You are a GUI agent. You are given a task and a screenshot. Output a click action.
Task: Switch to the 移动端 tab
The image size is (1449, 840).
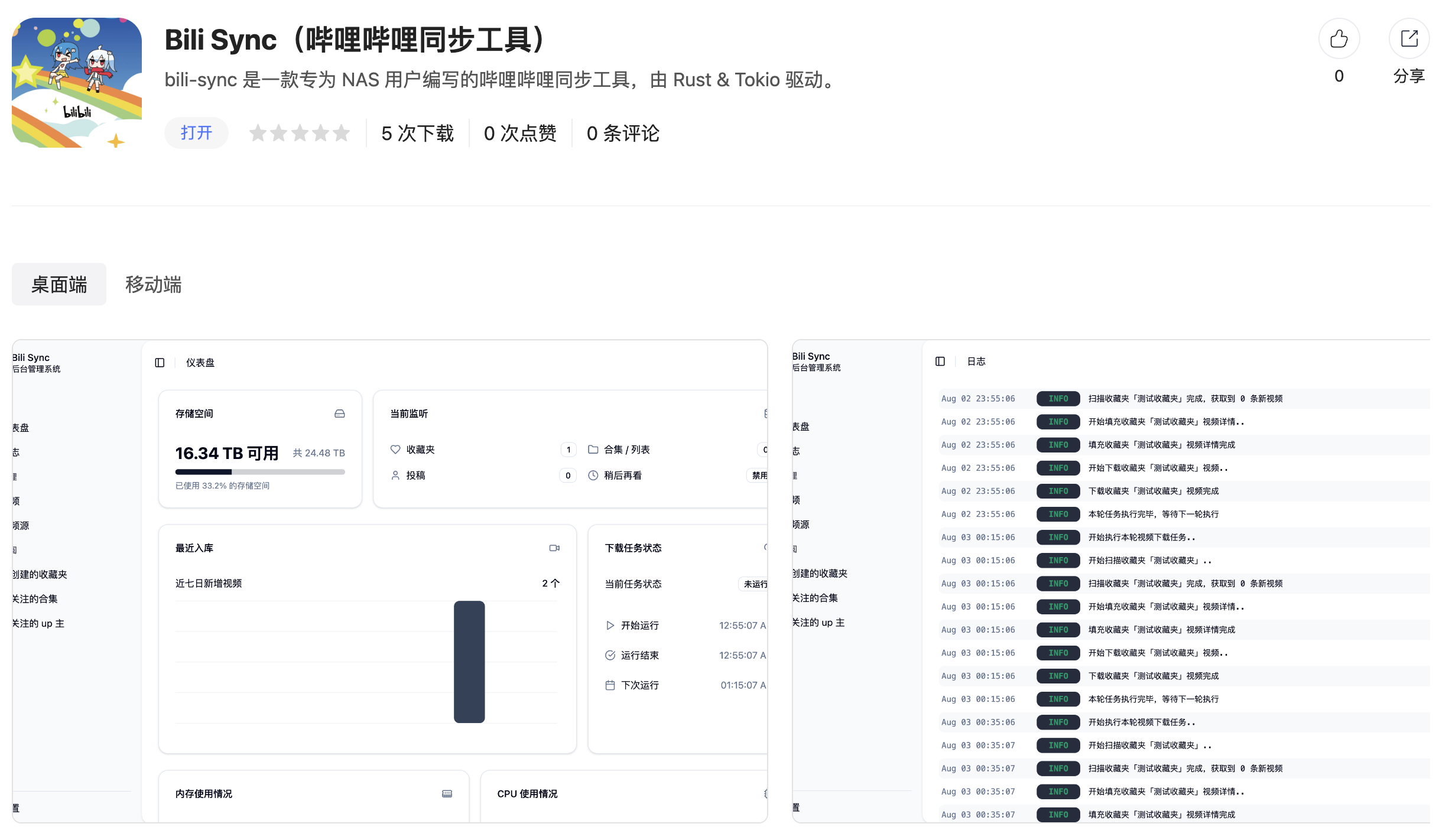point(154,285)
